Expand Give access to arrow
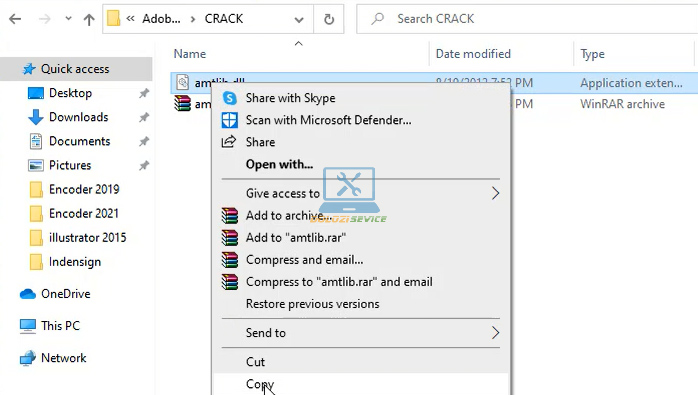698x395 pixels. tap(495, 193)
